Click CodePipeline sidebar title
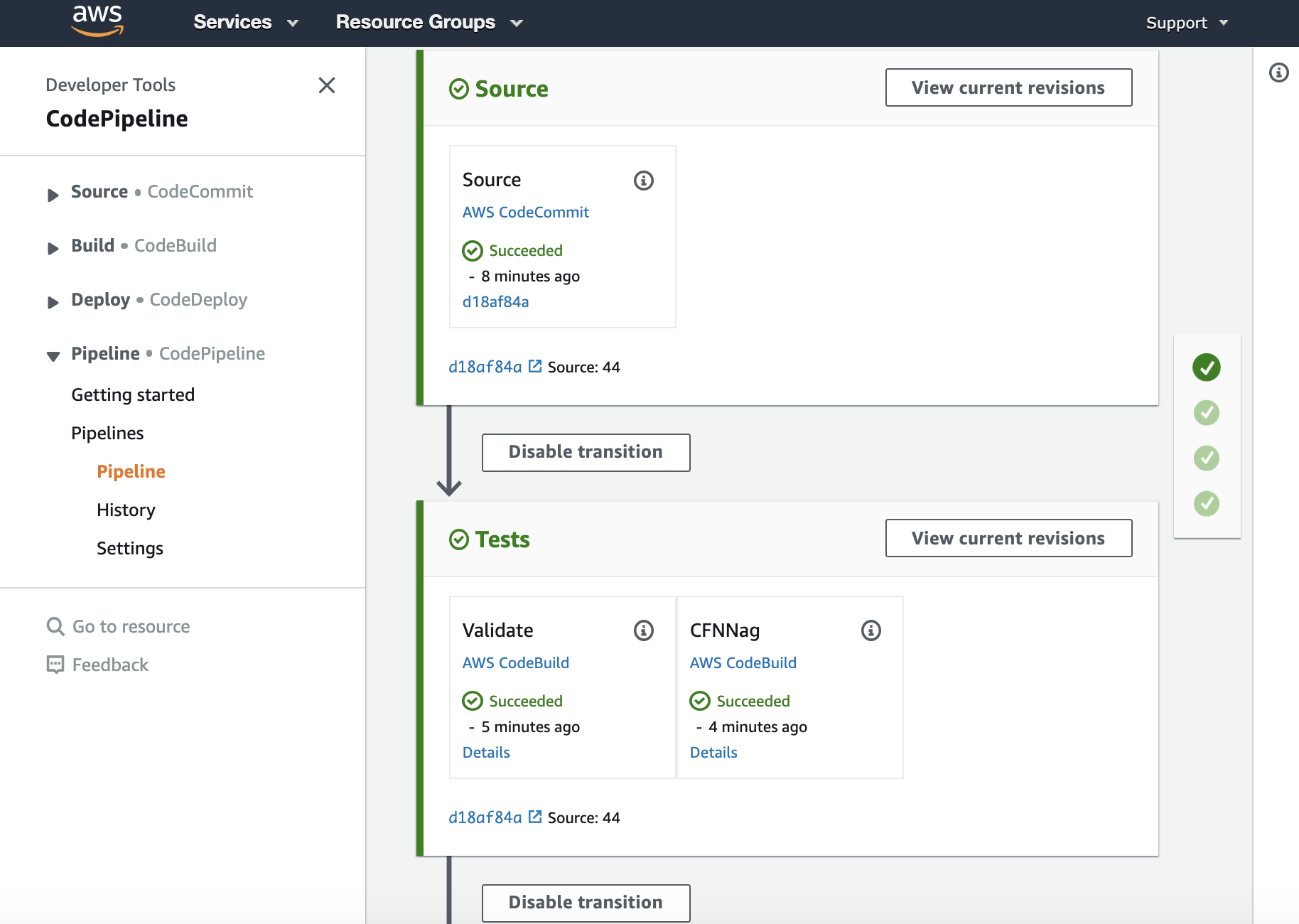Viewport: 1299px width, 924px height. [117, 119]
